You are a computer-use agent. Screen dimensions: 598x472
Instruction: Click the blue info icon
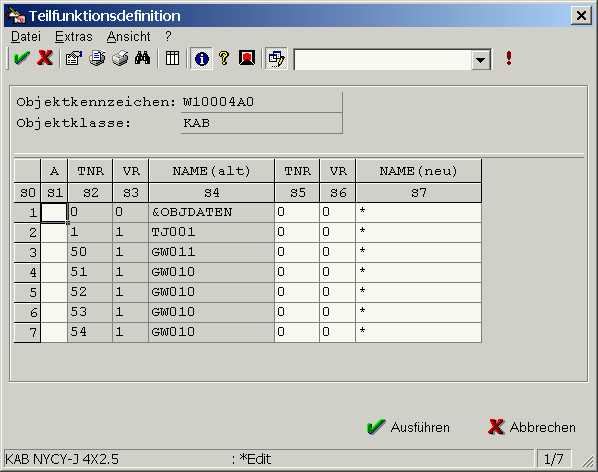(201, 59)
